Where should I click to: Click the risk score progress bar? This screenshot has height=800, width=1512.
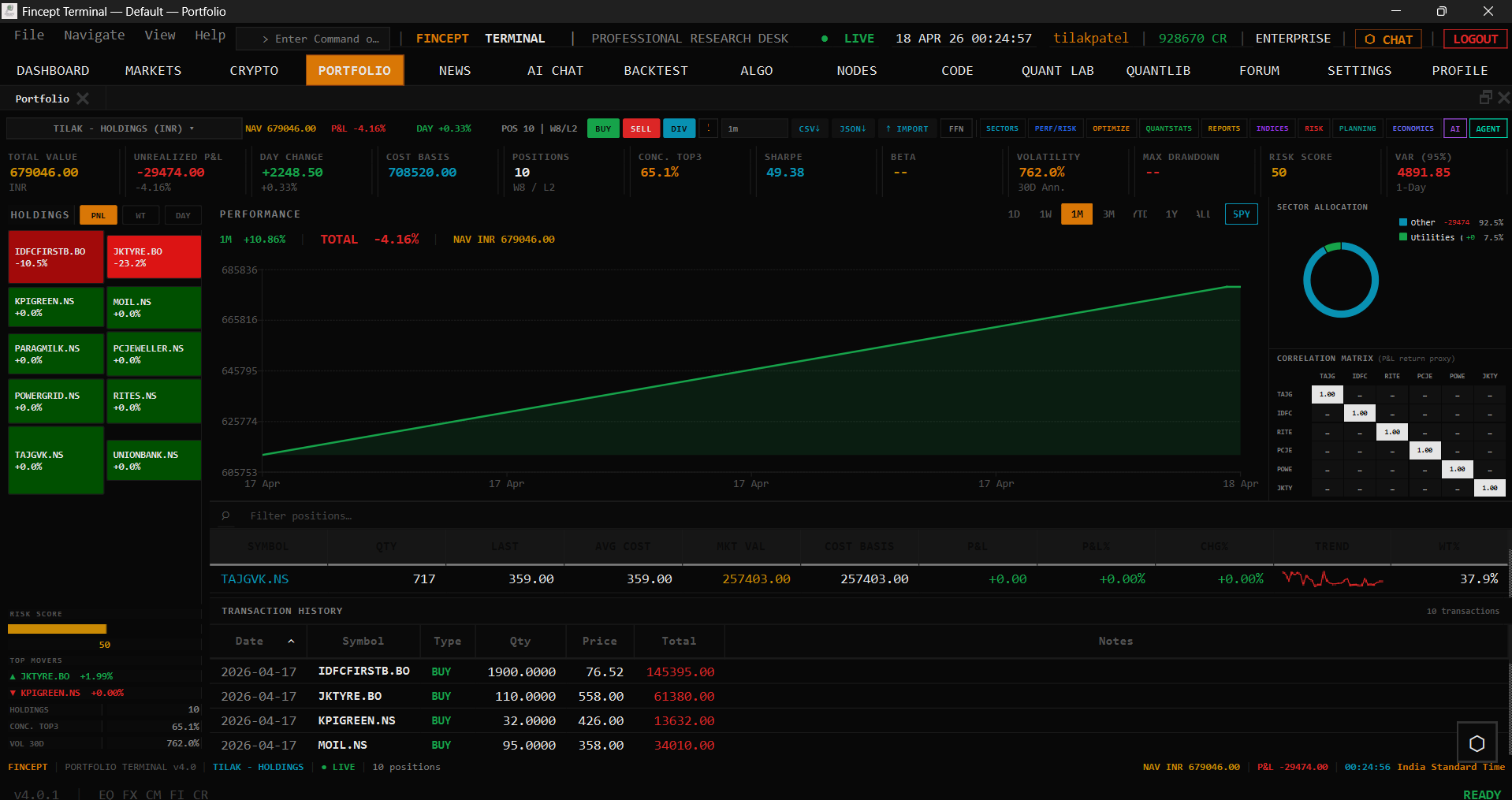tap(57, 628)
